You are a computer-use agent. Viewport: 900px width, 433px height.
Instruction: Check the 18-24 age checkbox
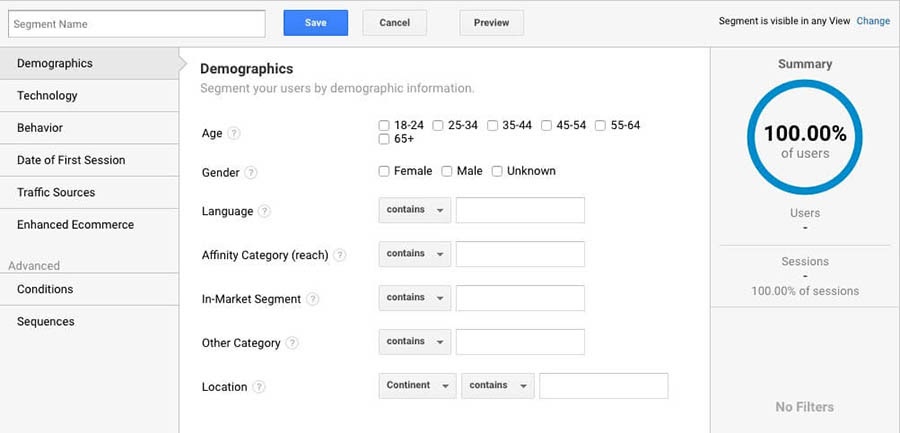coord(384,125)
